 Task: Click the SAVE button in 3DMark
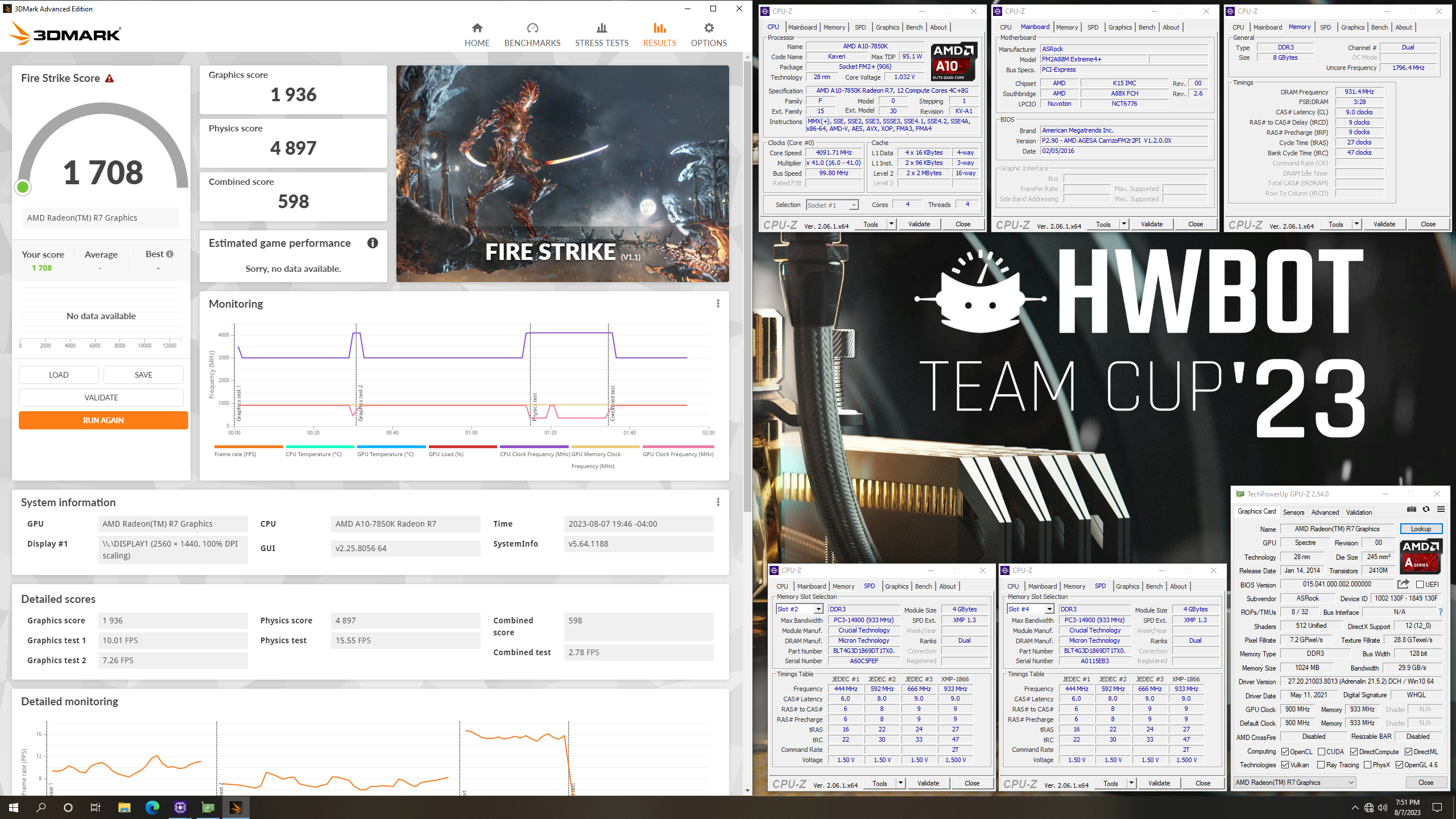(143, 375)
